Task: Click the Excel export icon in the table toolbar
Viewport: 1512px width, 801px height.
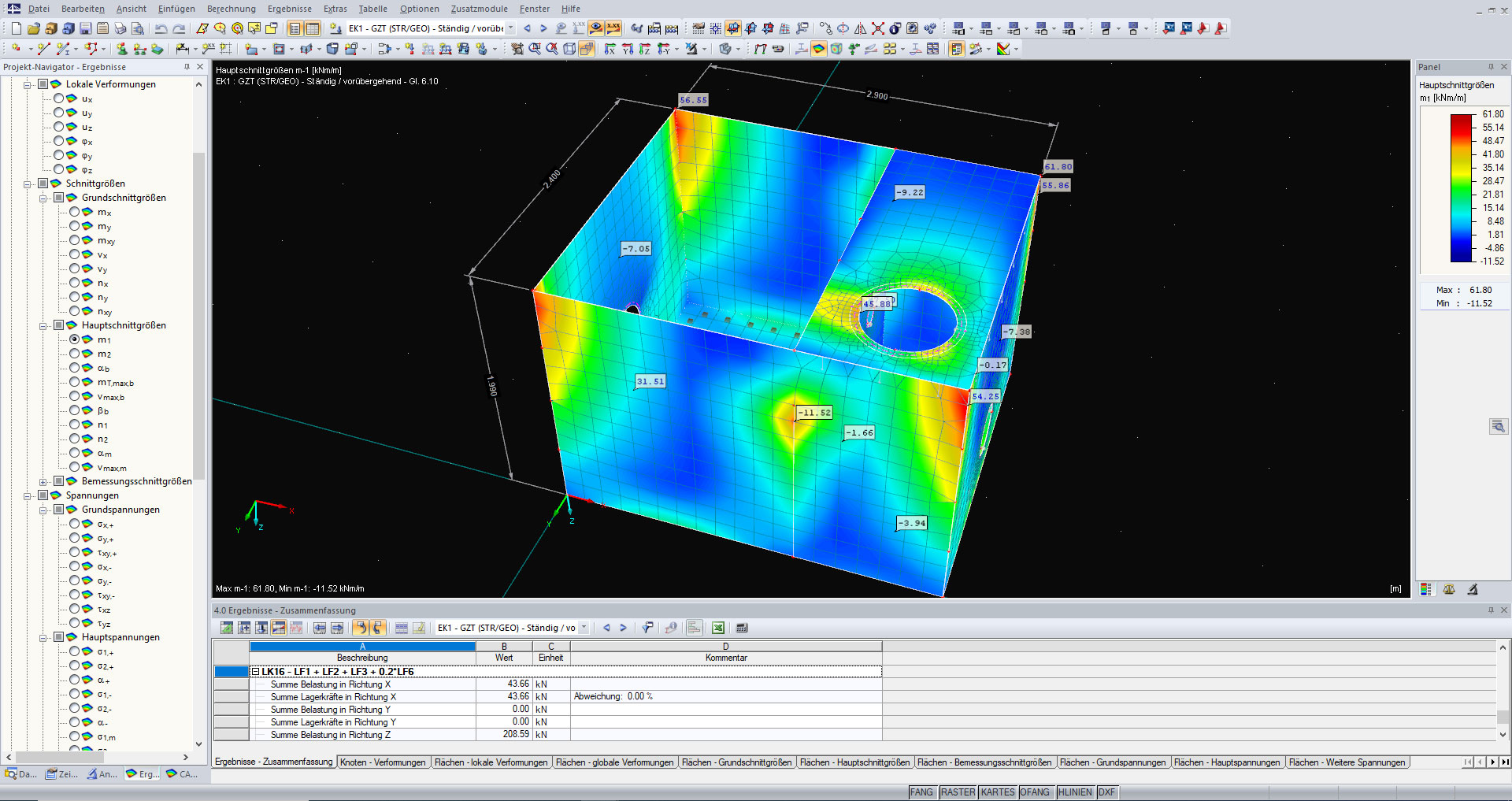Action: (x=717, y=628)
